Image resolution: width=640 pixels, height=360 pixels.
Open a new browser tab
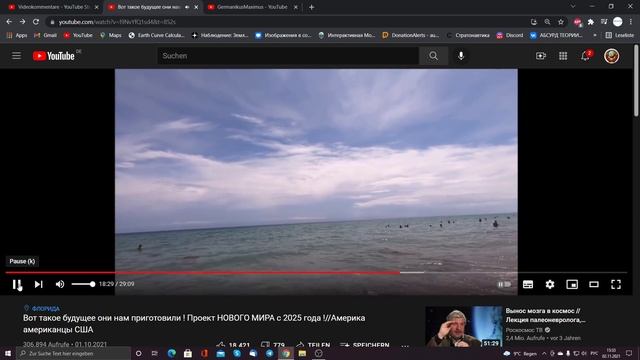pyautogui.click(x=311, y=7)
